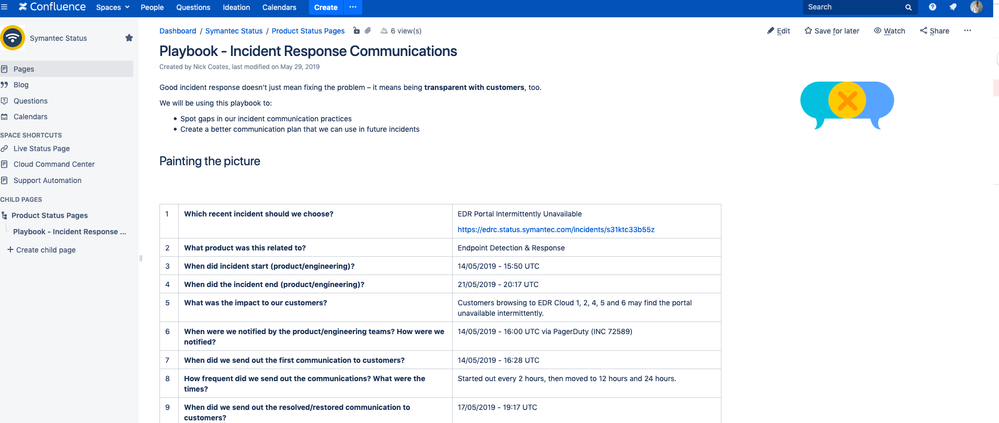The image size is (999, 423).
Task: Click the attachments paperclip icon
Action: pyautogui.click(x=368, y=31)
